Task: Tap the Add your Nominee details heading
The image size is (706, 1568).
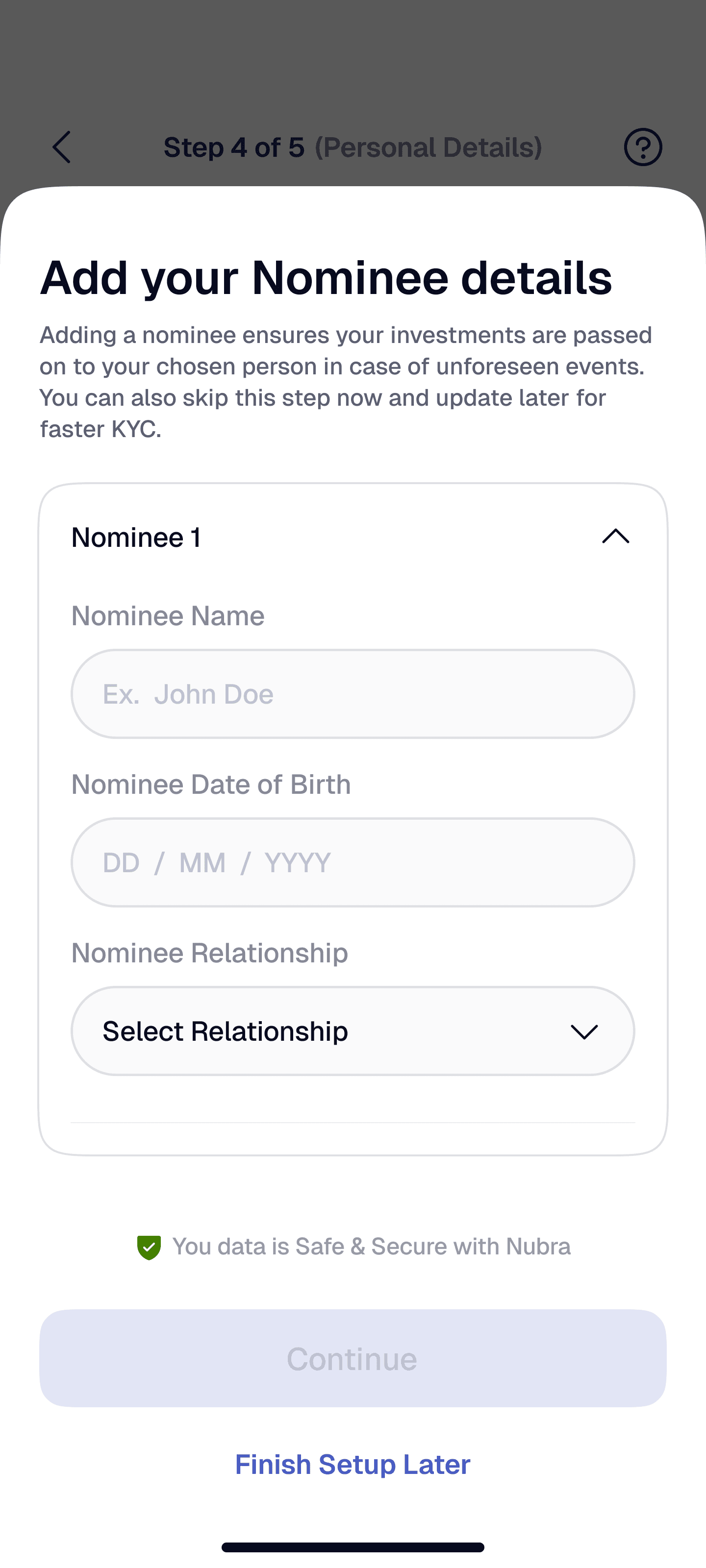Action: tap(326, 278)
